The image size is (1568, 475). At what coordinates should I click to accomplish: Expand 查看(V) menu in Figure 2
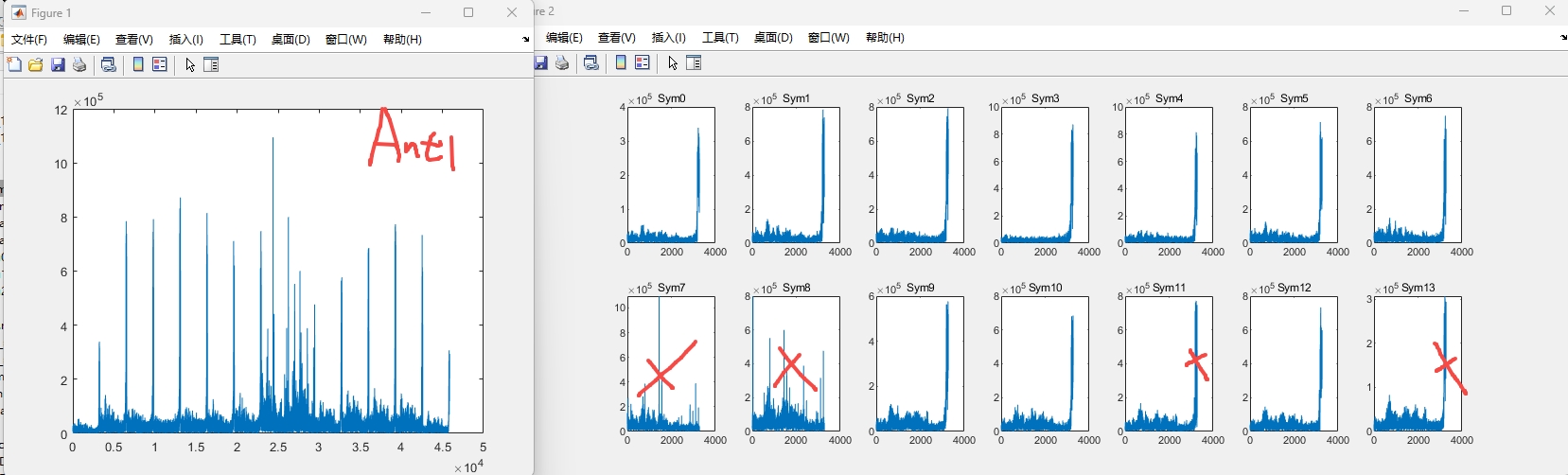[616, 37]
